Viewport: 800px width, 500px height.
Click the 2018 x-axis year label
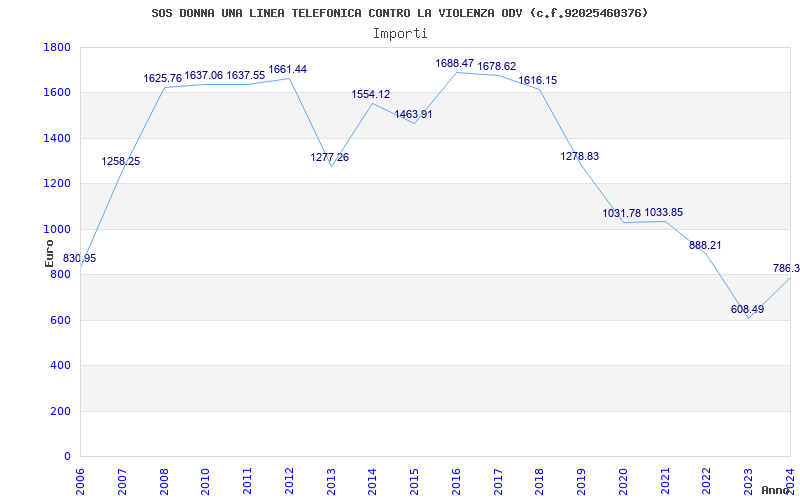point(539,479)
